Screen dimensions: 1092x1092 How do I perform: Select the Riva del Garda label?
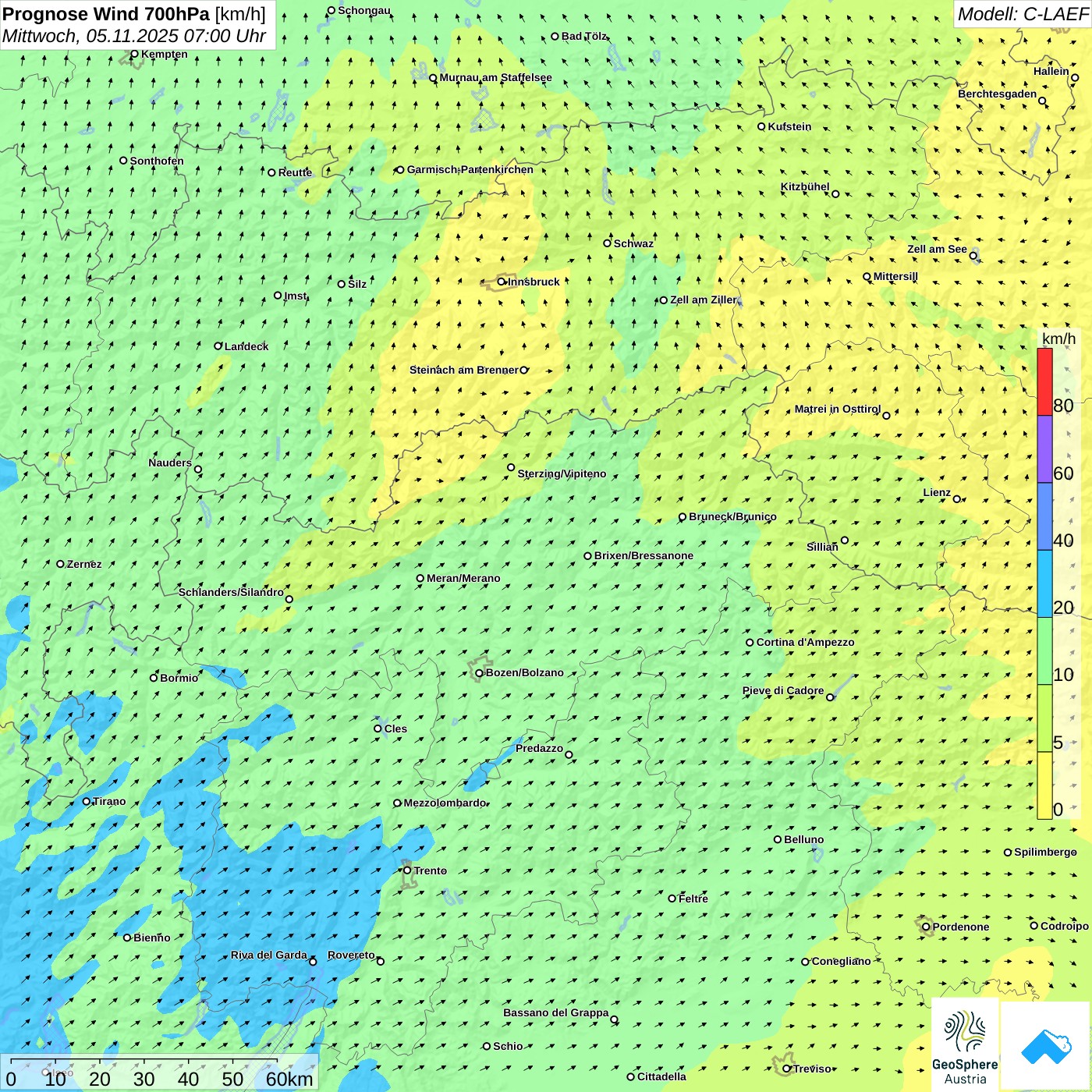[269, 955]
